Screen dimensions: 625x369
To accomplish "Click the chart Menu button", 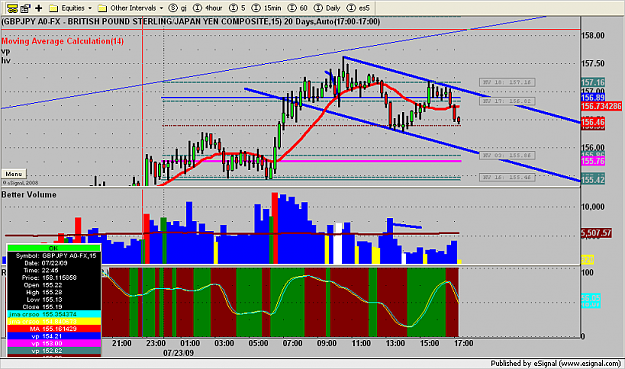I will [14, 174].
